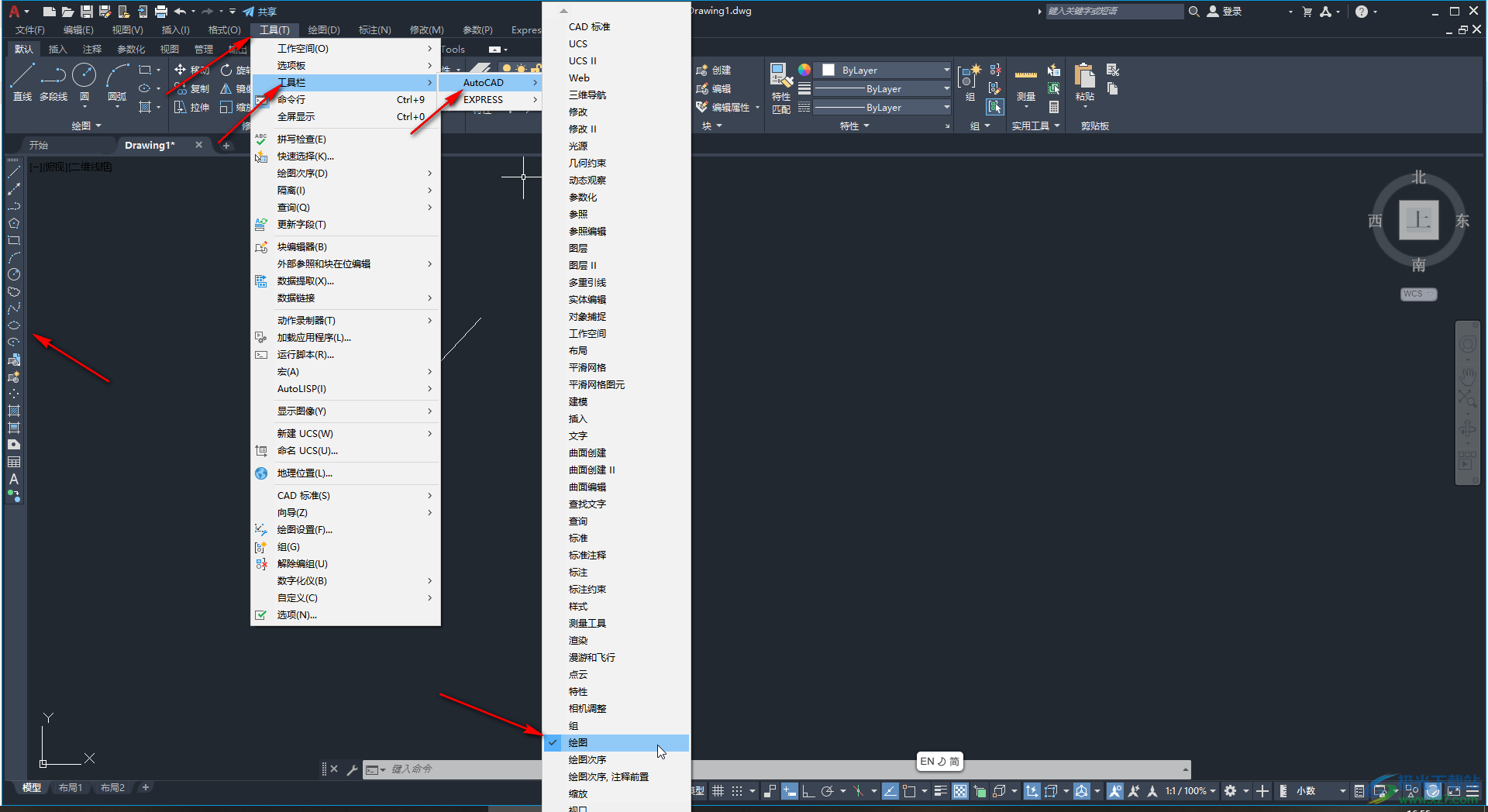Choose 块编辑器(B) from the Tools menu
Screen dimensions: 1488x812
click(346, 247)
